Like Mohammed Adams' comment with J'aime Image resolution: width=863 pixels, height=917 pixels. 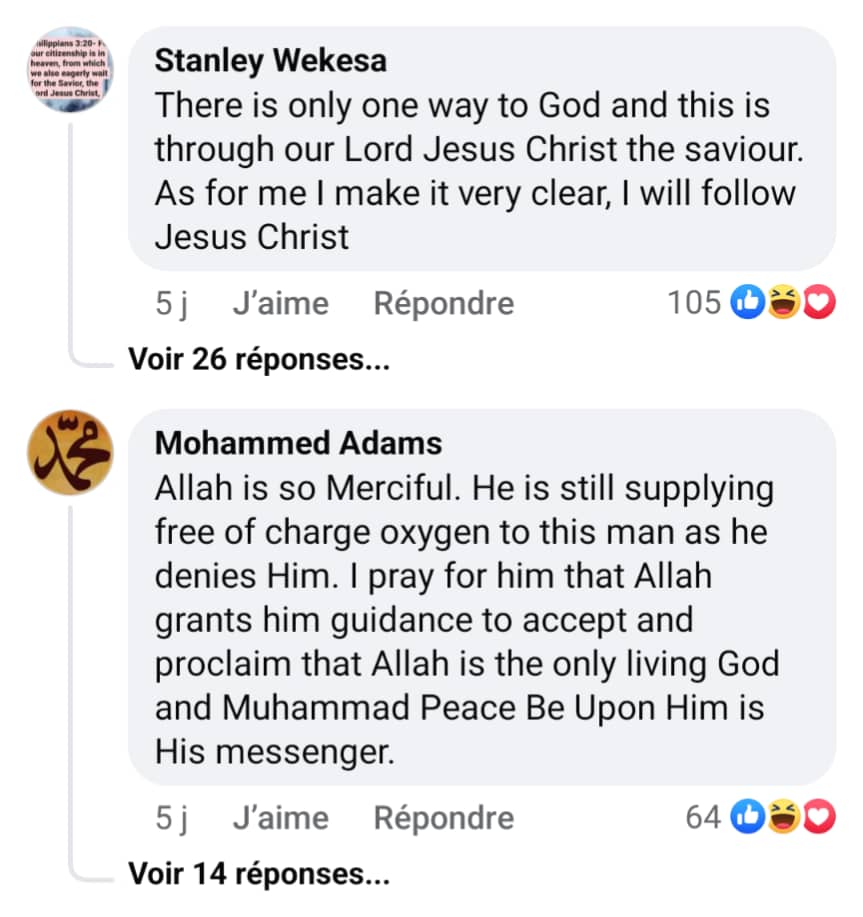(x=280, y=818)
